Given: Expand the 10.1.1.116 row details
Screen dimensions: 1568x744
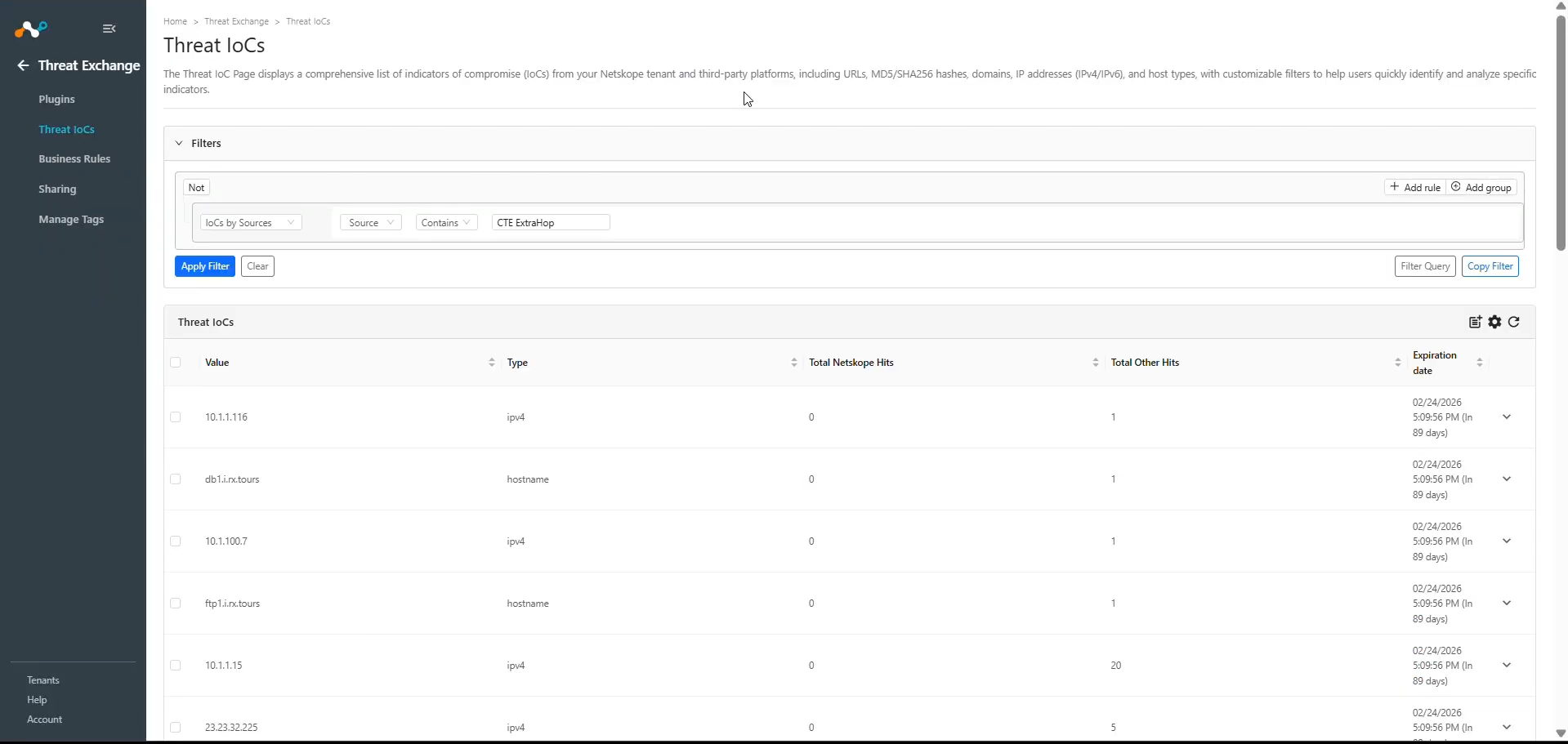Looking at the screenshot, I should pos(1507,417).
